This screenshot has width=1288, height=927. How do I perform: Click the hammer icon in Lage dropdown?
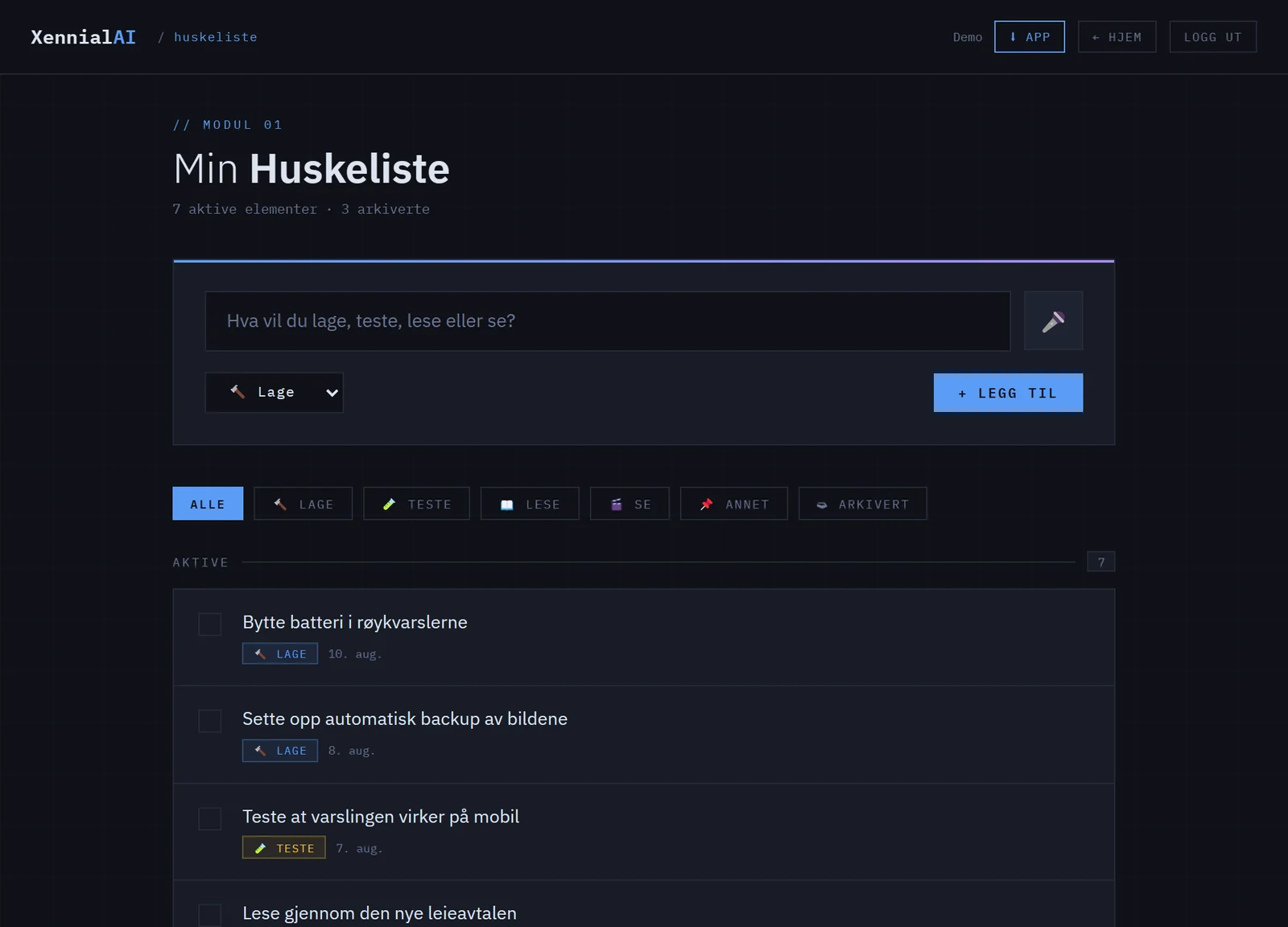click(x=237, y=392)
